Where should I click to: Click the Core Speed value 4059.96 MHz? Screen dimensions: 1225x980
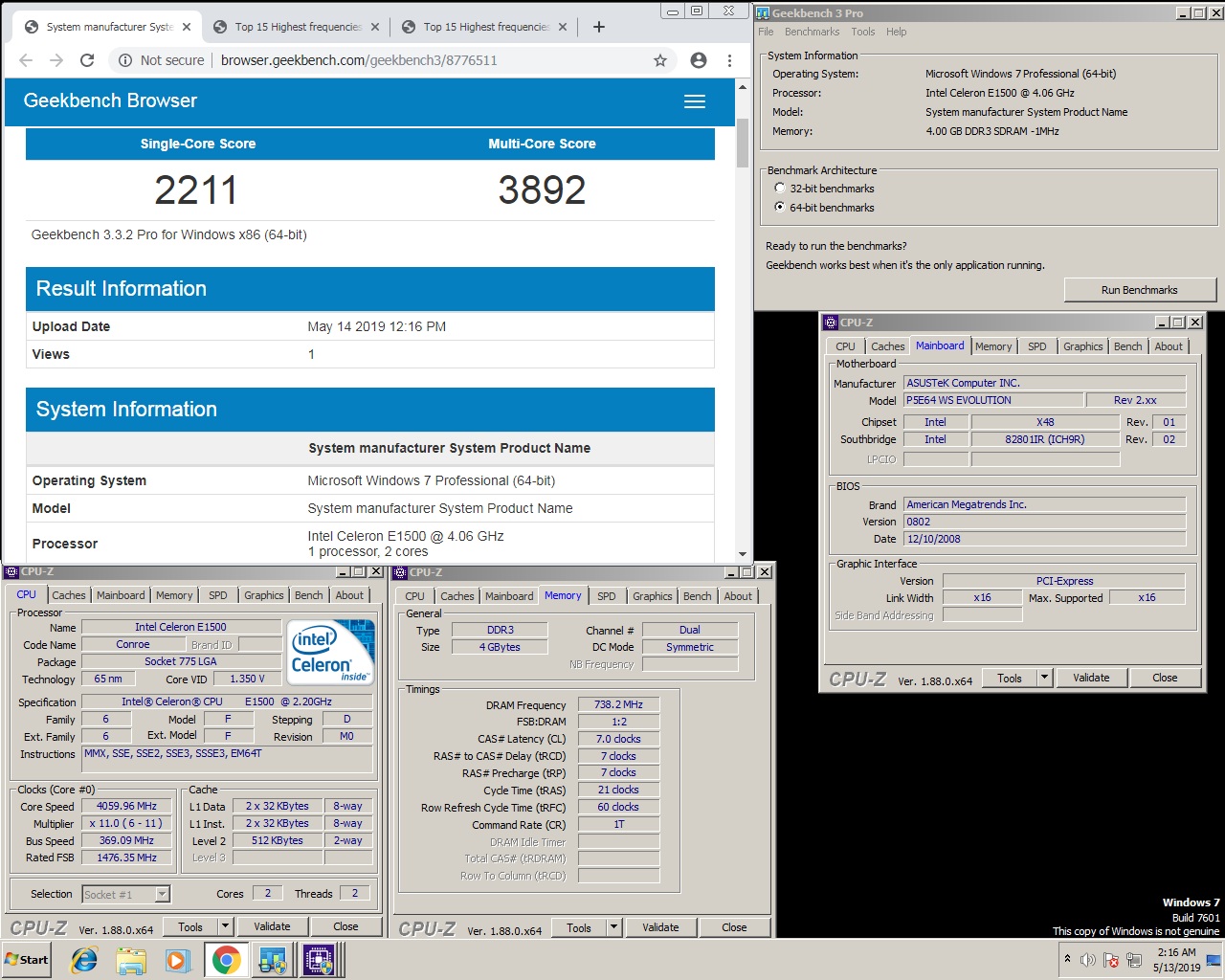(x=127, y=806)
